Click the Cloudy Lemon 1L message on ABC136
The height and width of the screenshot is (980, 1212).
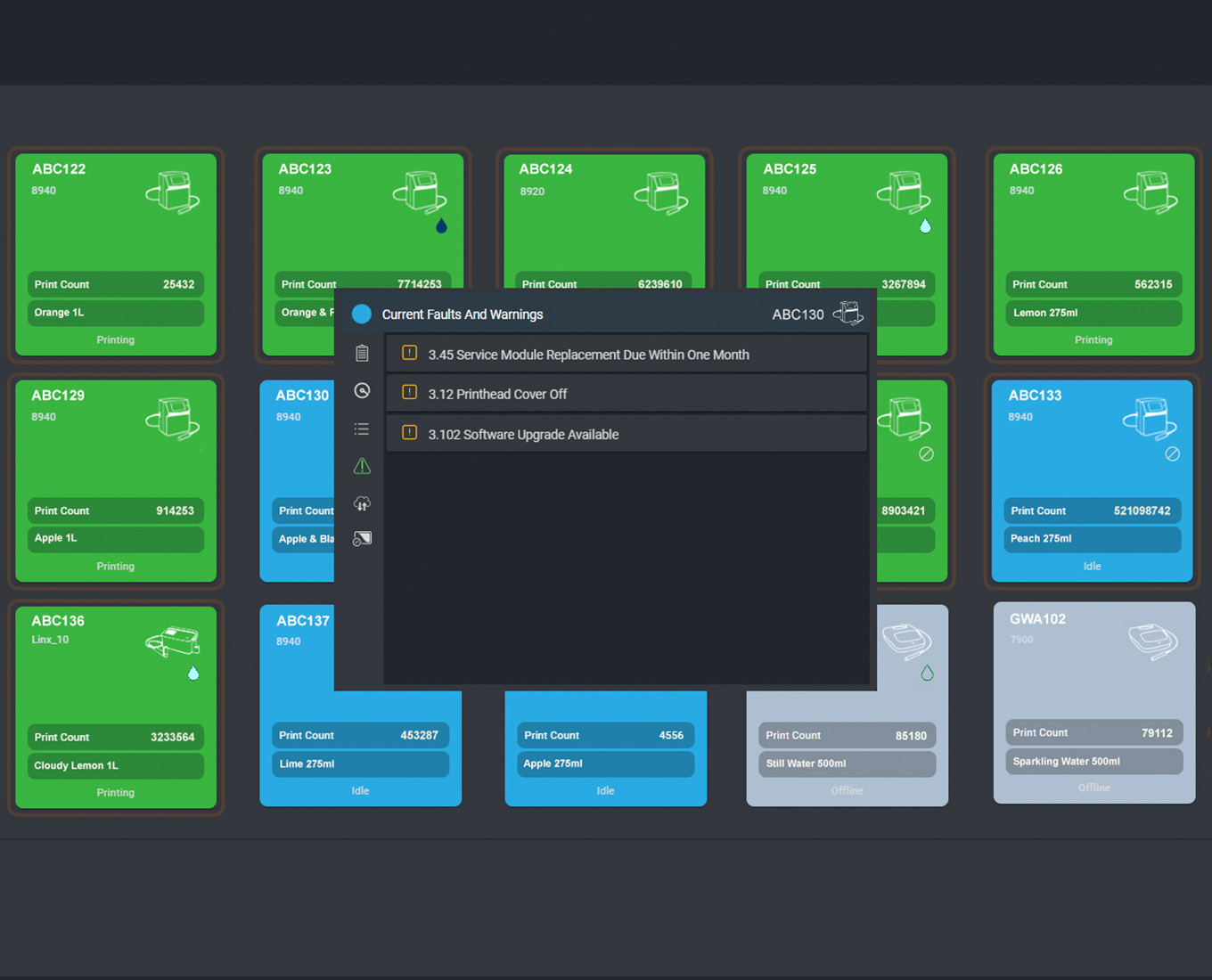(x=116, y=765)
